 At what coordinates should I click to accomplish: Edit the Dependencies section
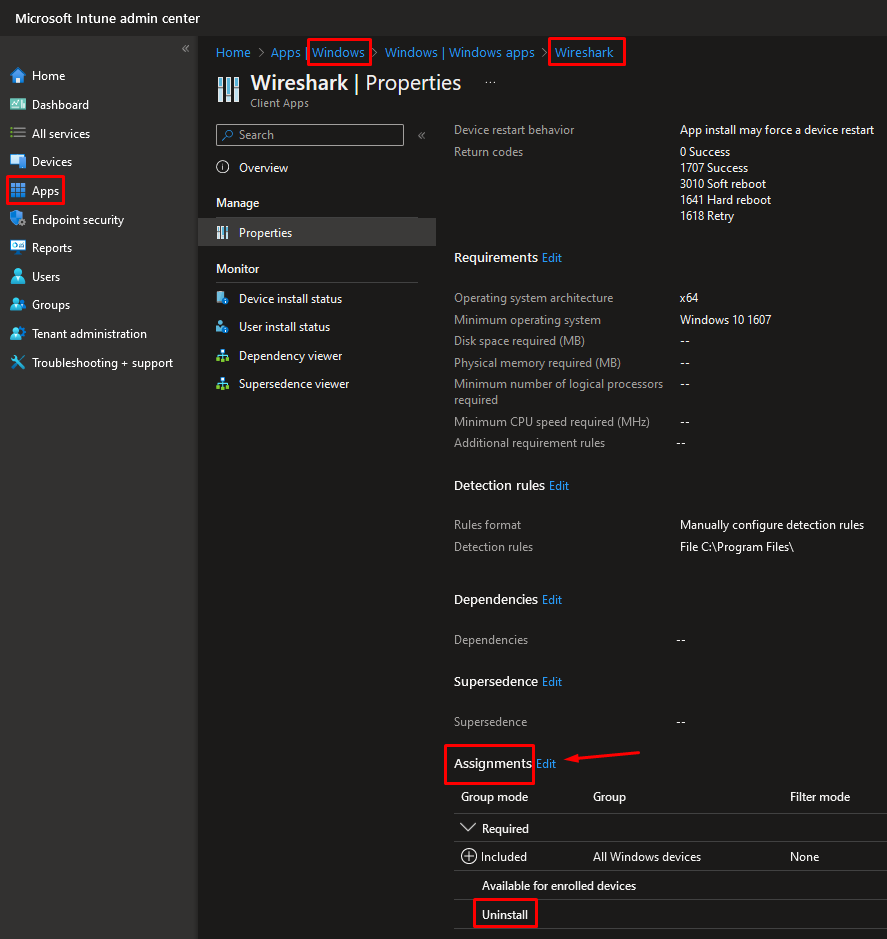click(x=552, y=599)
